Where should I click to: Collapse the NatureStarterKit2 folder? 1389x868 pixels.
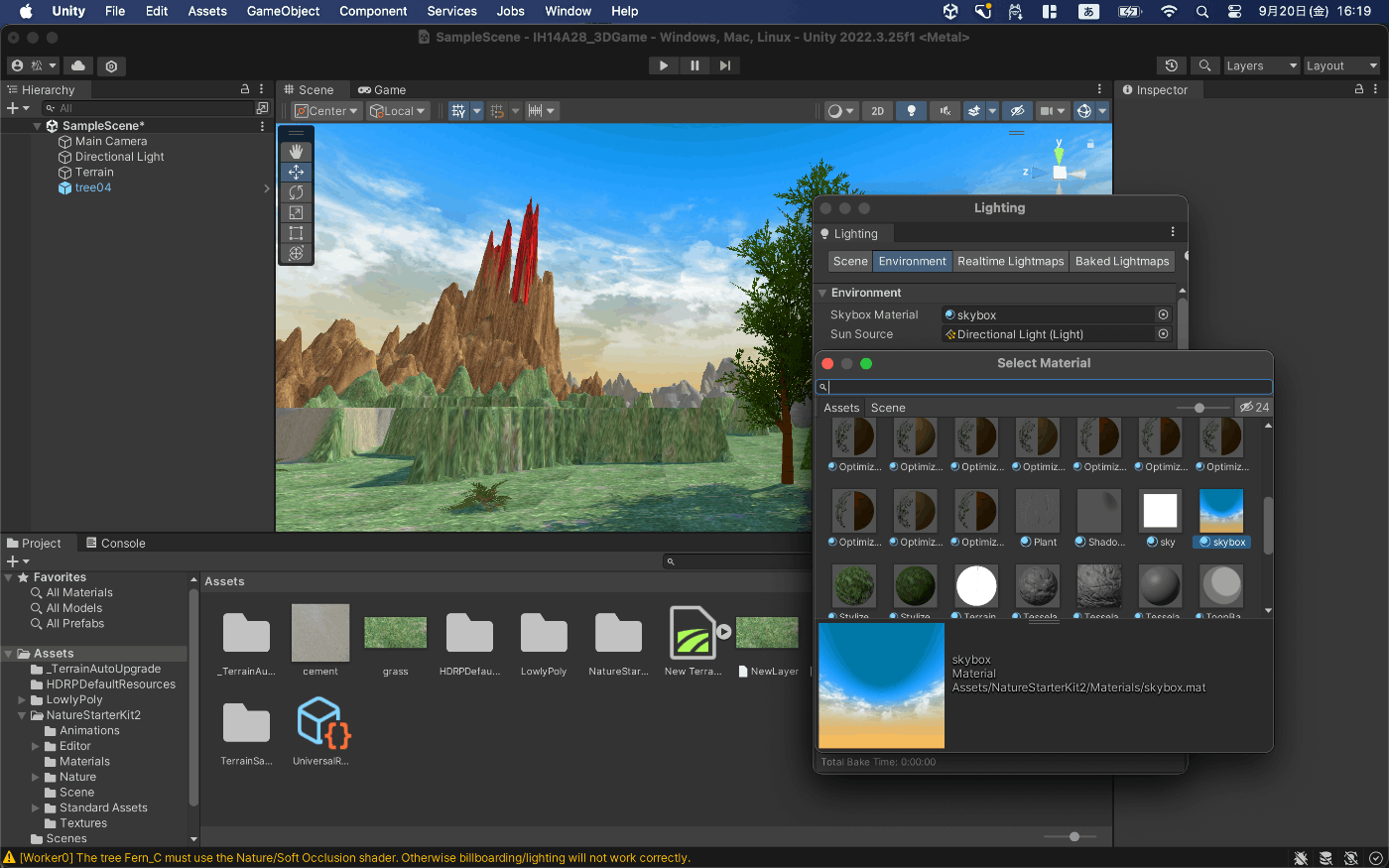point(22,715)
